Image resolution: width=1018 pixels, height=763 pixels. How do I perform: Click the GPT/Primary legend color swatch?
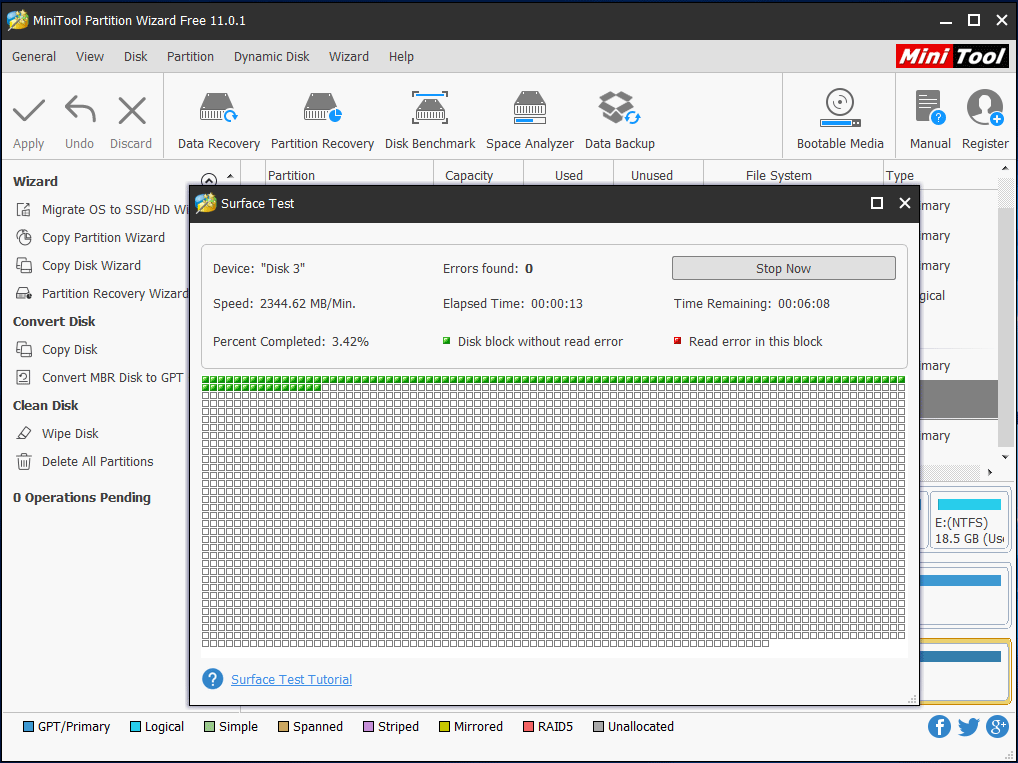tap(28, 727)
